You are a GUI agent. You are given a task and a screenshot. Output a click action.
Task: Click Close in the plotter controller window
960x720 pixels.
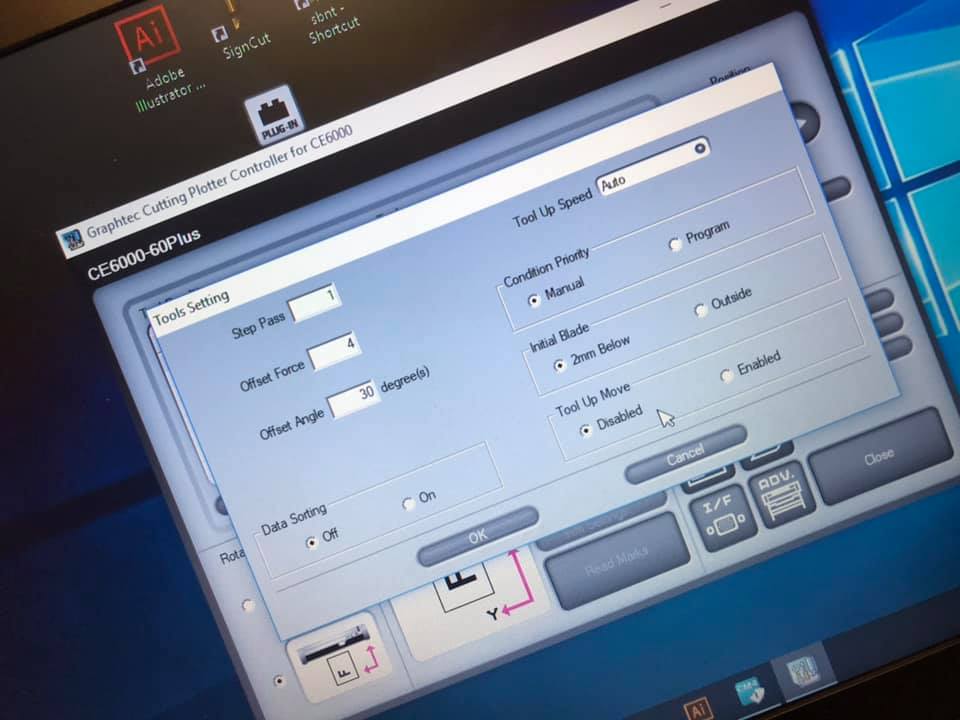(x=880, y=456)
